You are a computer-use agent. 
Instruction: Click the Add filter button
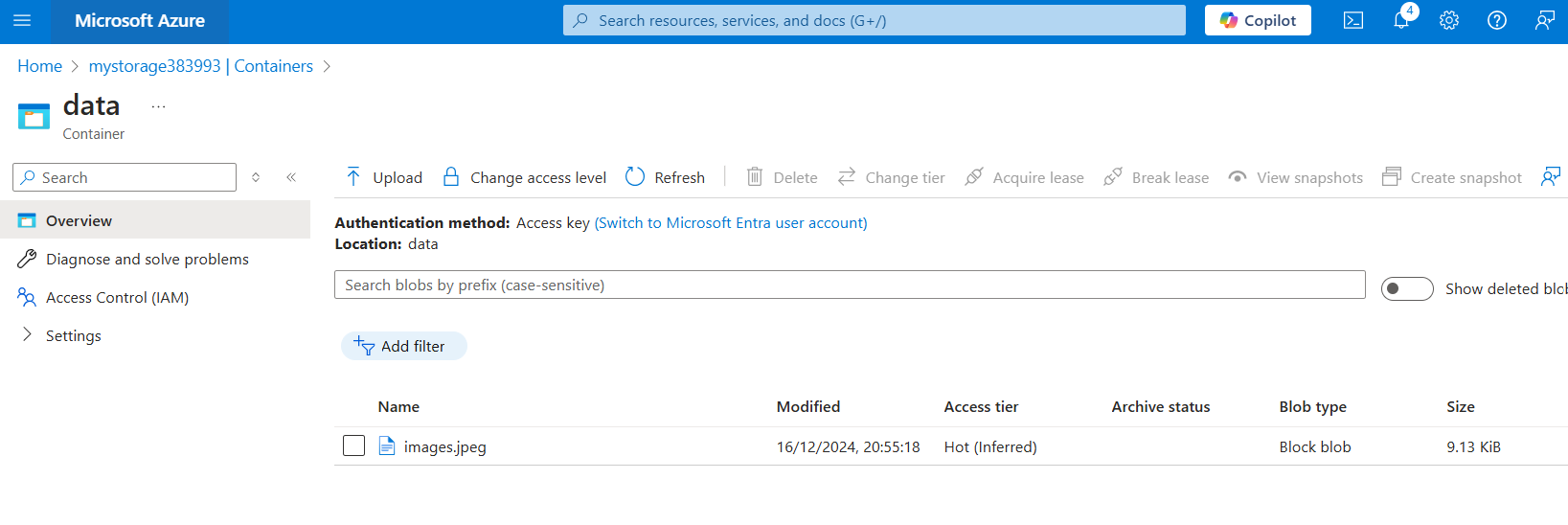[403, 346]
